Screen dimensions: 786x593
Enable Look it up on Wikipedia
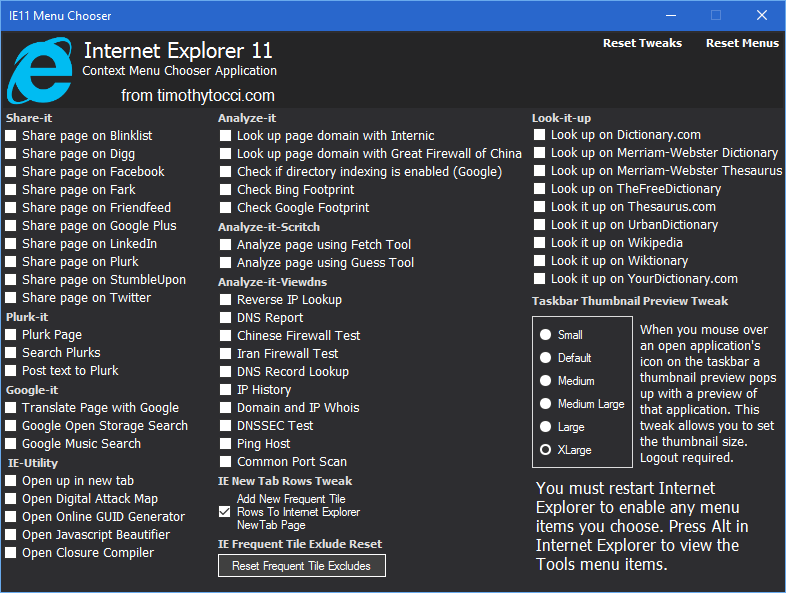539,243
